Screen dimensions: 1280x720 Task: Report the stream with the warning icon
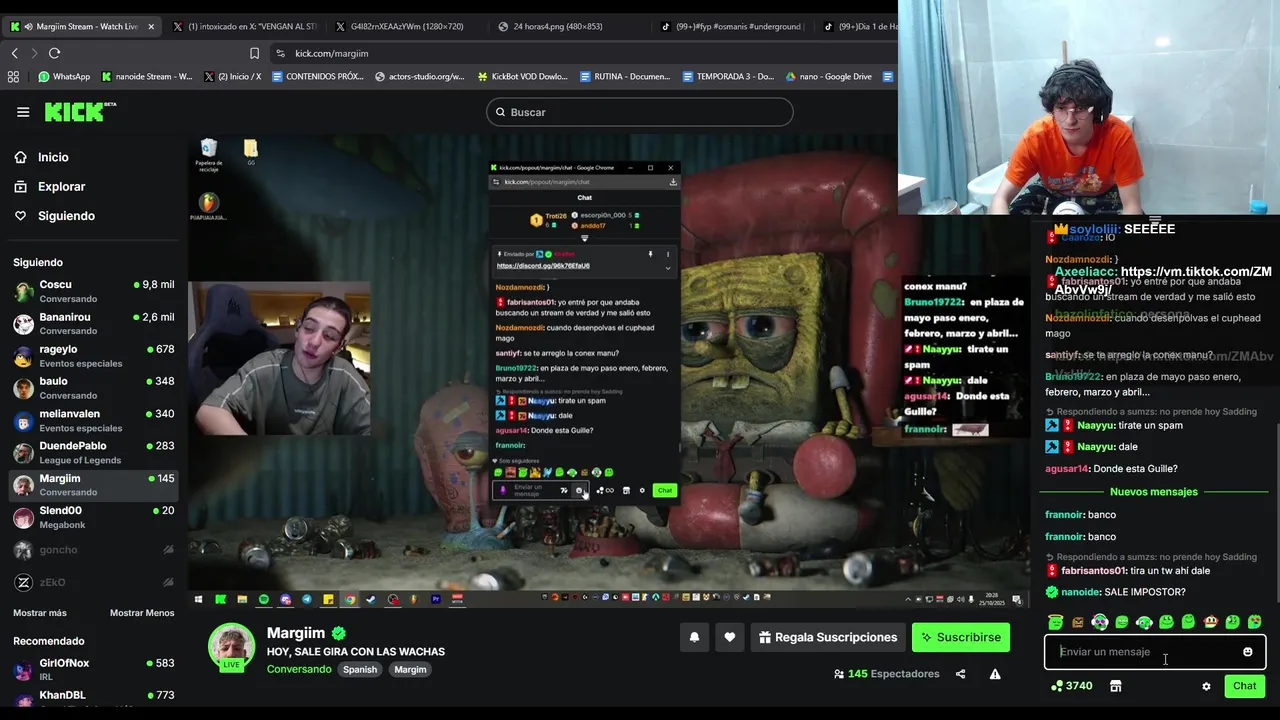[x=995, y=674]
